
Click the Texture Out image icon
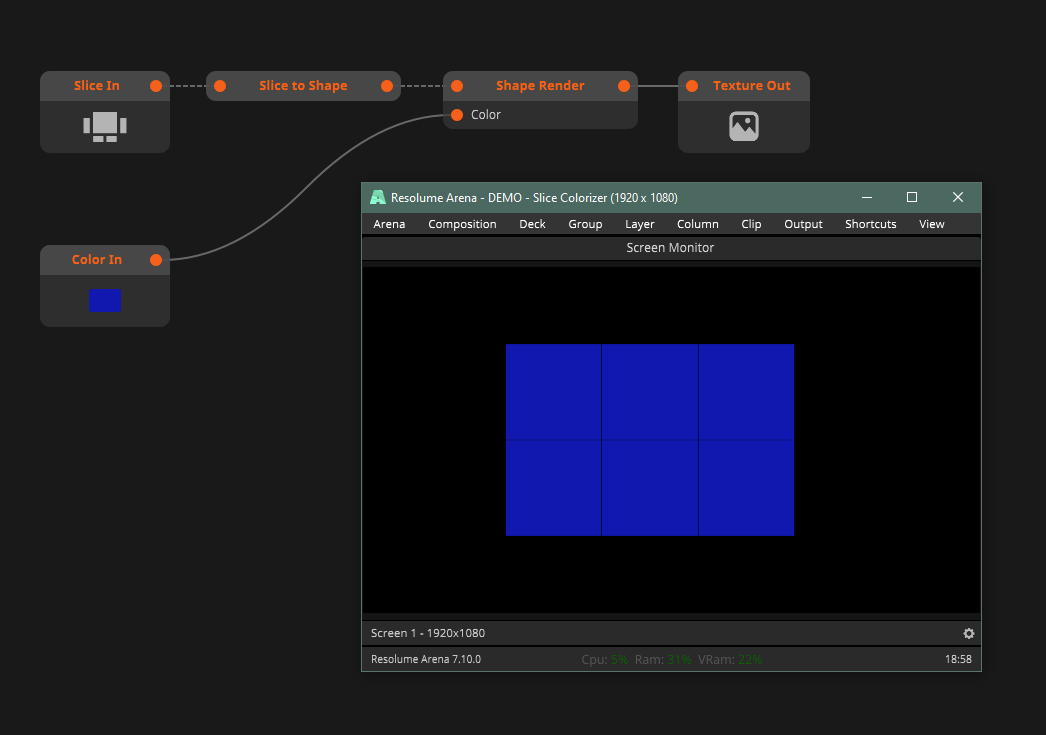(744, 126)
